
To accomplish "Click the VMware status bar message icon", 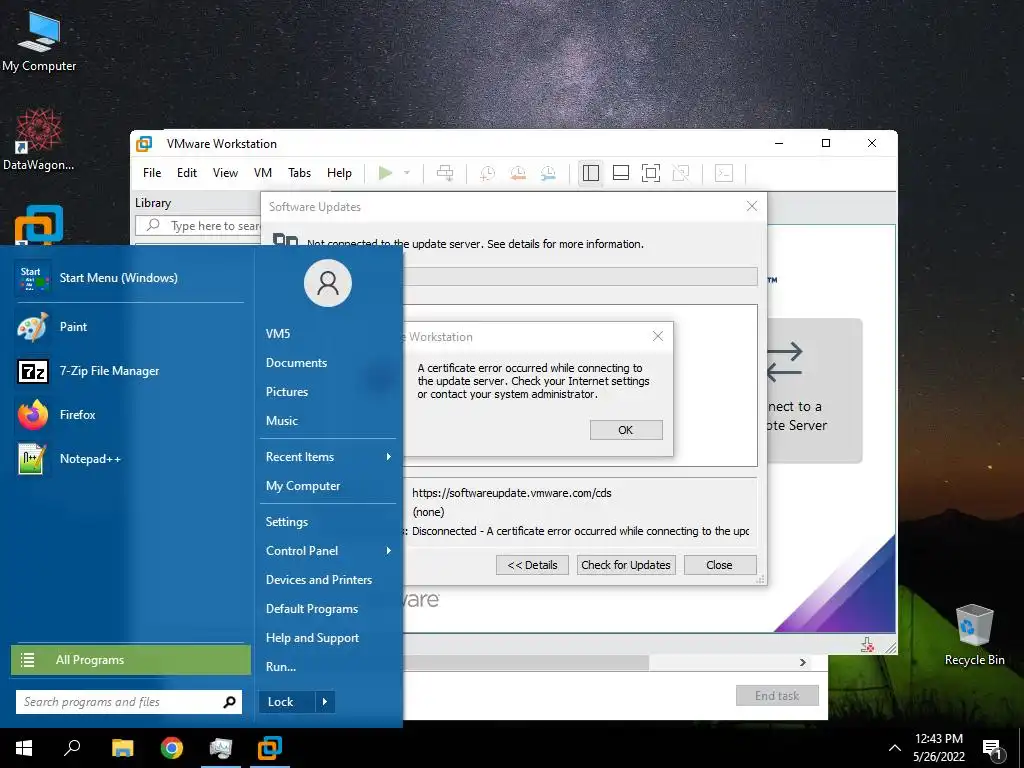I will (x=867, y=645).
